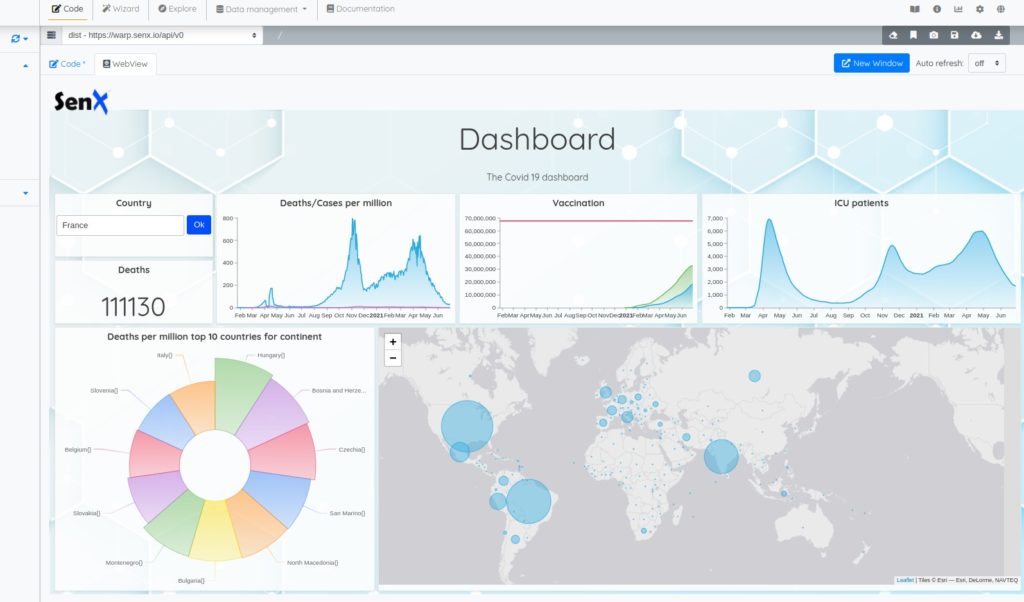Click the cloud upload icon

[x=976, y=35]
